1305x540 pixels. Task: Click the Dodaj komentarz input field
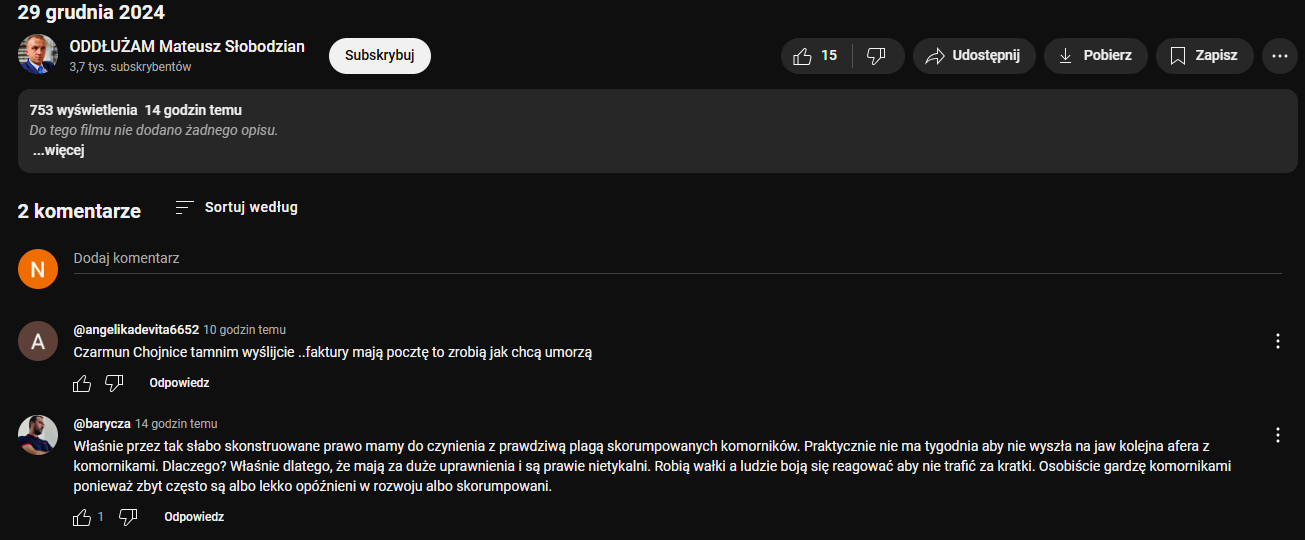coord(676,259)
